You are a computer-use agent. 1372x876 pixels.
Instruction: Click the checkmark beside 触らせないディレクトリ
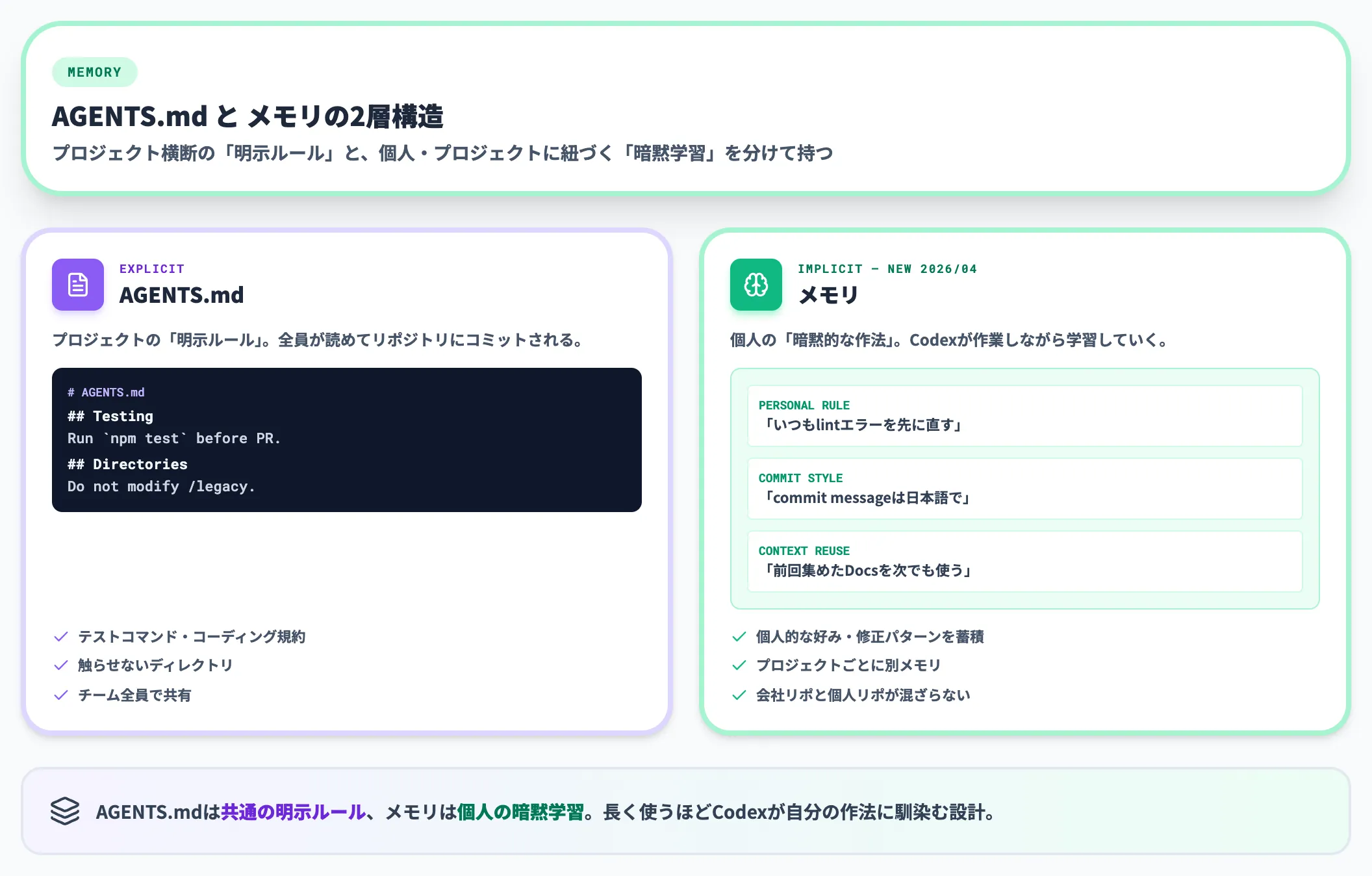coord(61,665)
